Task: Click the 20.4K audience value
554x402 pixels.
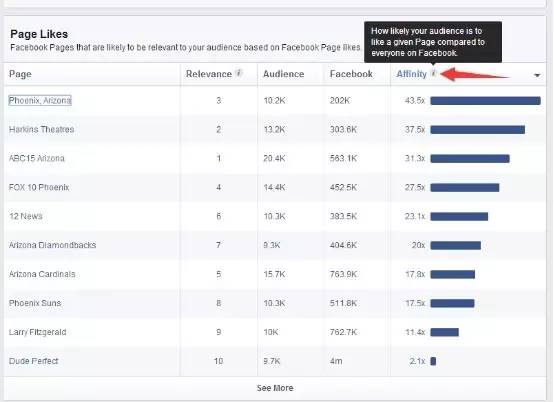Action: (274, 159)
